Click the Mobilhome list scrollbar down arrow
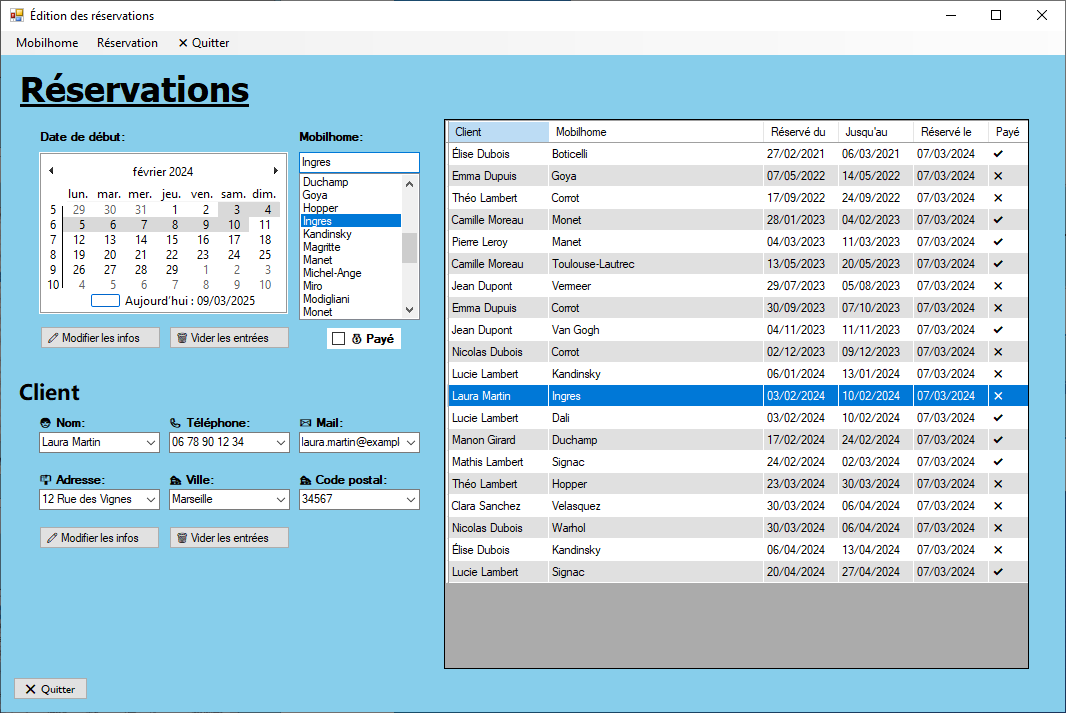The width and height of the screenshot is (1066, 713). (409, 311)
